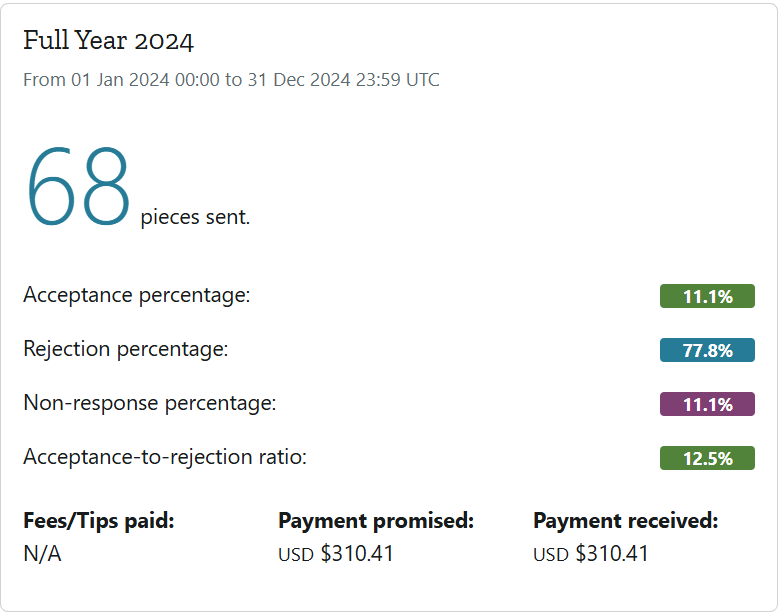This screenshot has height=615, width=782.
Task: Click the USD currency code under Payment promised
Action: 296,555
